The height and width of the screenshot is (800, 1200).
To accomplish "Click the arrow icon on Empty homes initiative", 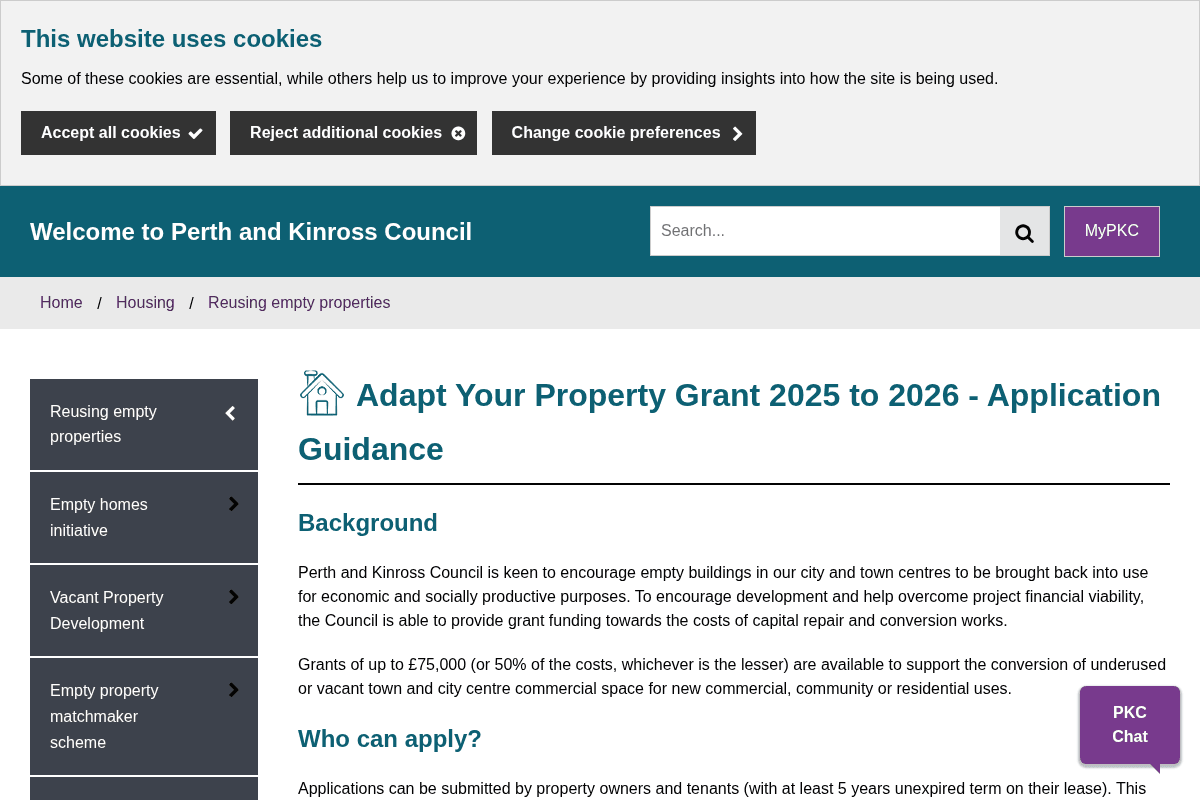I will [x=233, y=503].
